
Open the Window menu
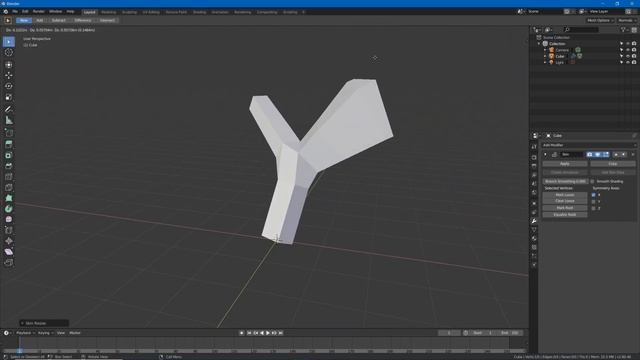(x=56, y=11)
